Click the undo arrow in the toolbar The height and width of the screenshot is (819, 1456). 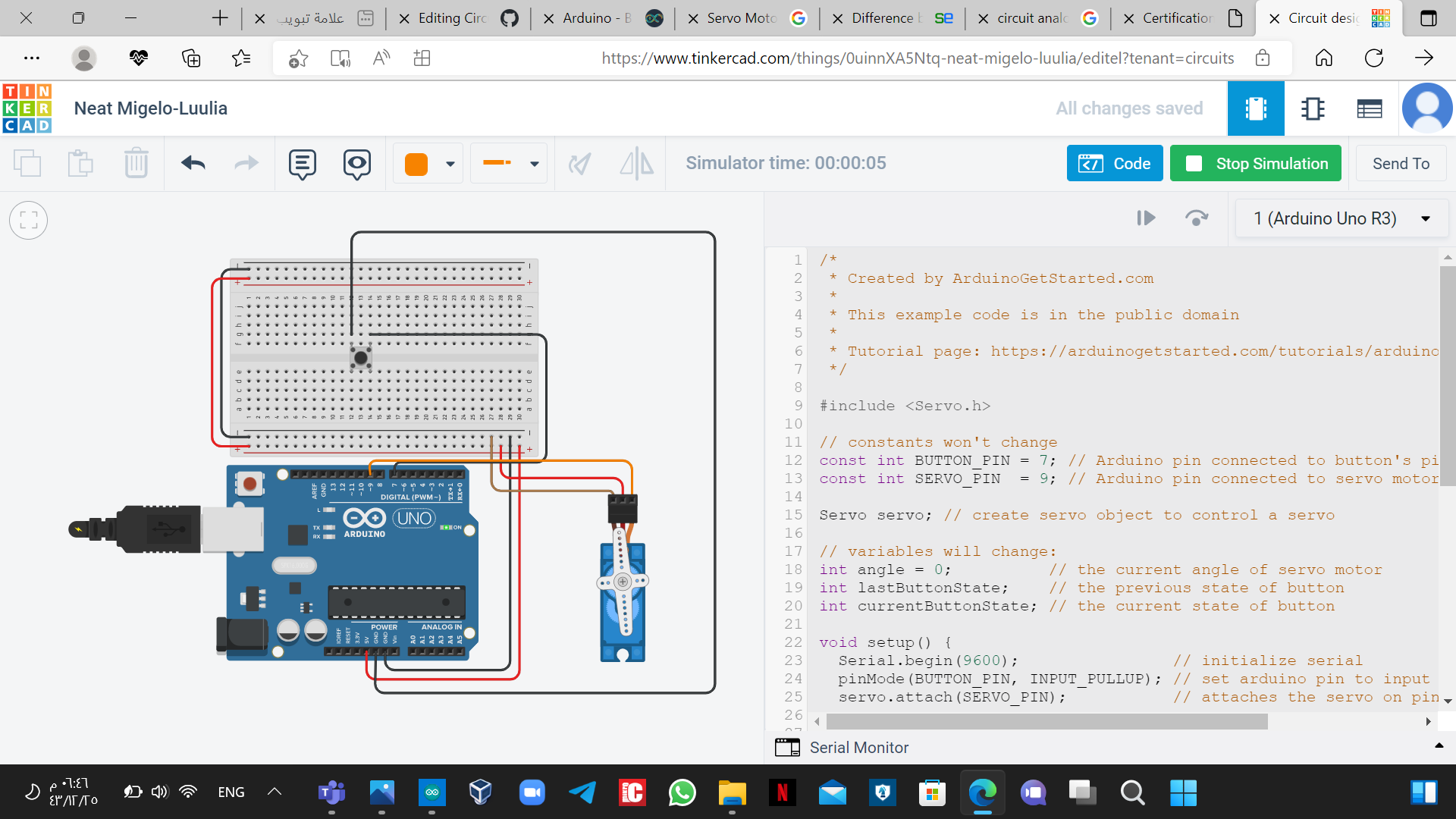click(194, 163)
